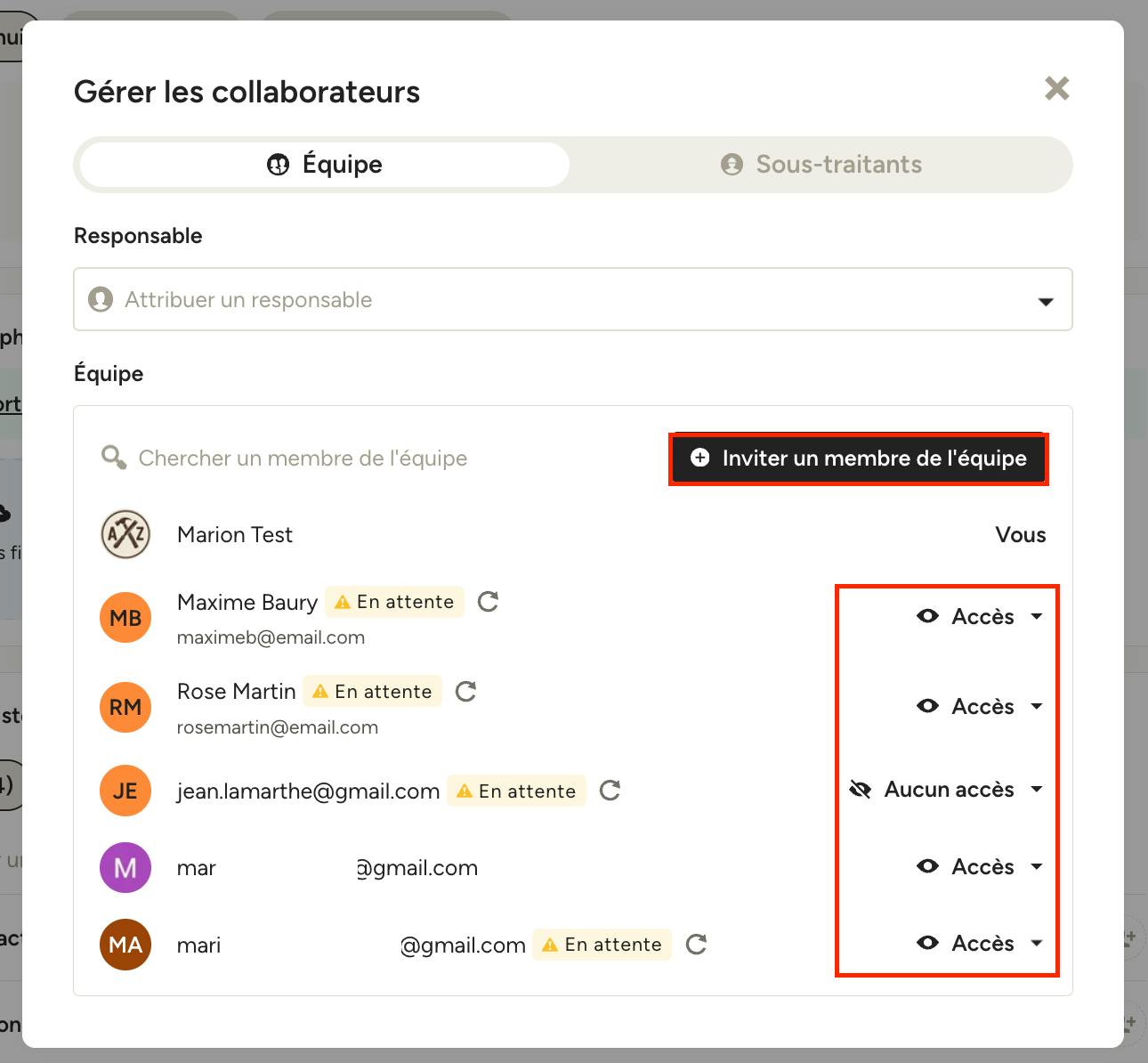The image size is (1148, 1063).
Task: Resend invitation to Maxime Baury
Action: [488, 602]
